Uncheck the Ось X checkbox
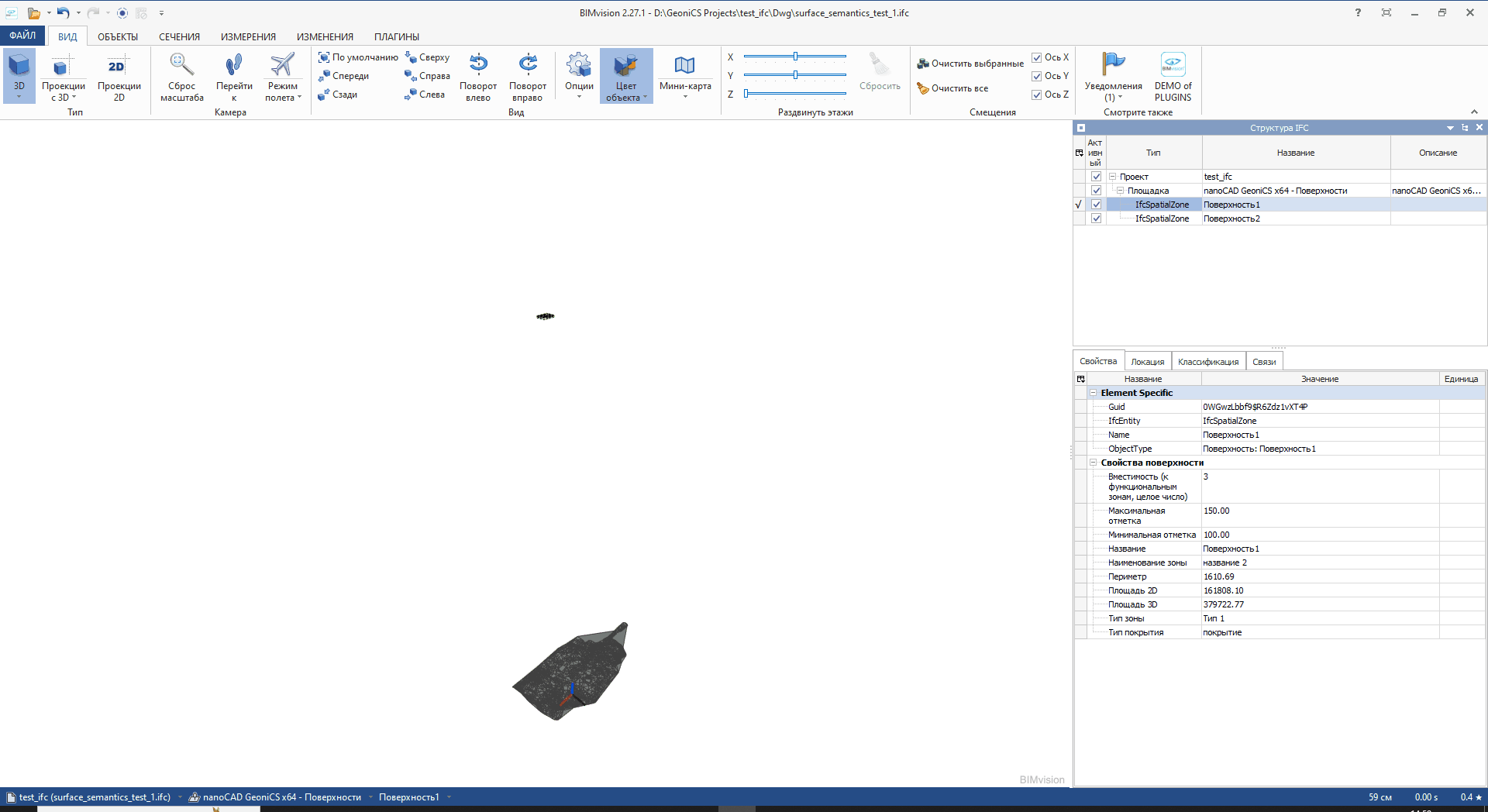This screenshot has height=812, width=1488. click(x=1037, y=58)
